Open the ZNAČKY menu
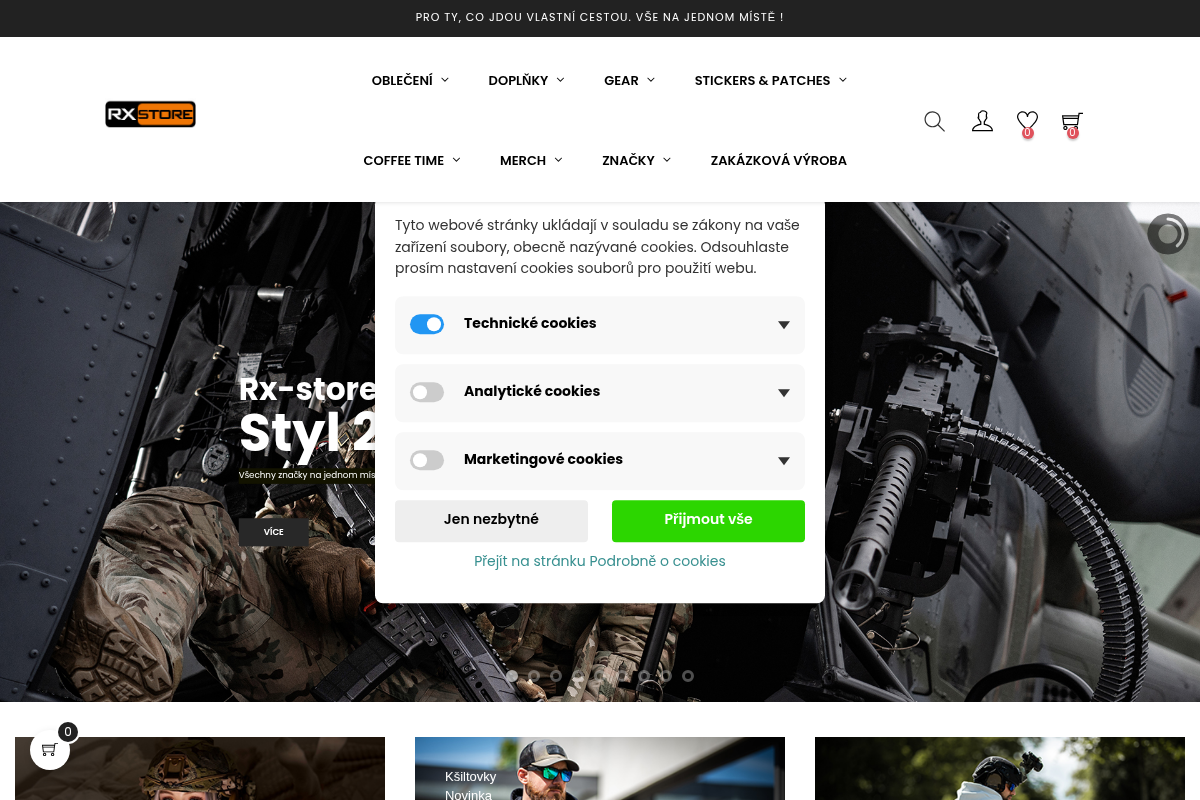Viewport: 1200px width, 800px height. coord(636,160)
